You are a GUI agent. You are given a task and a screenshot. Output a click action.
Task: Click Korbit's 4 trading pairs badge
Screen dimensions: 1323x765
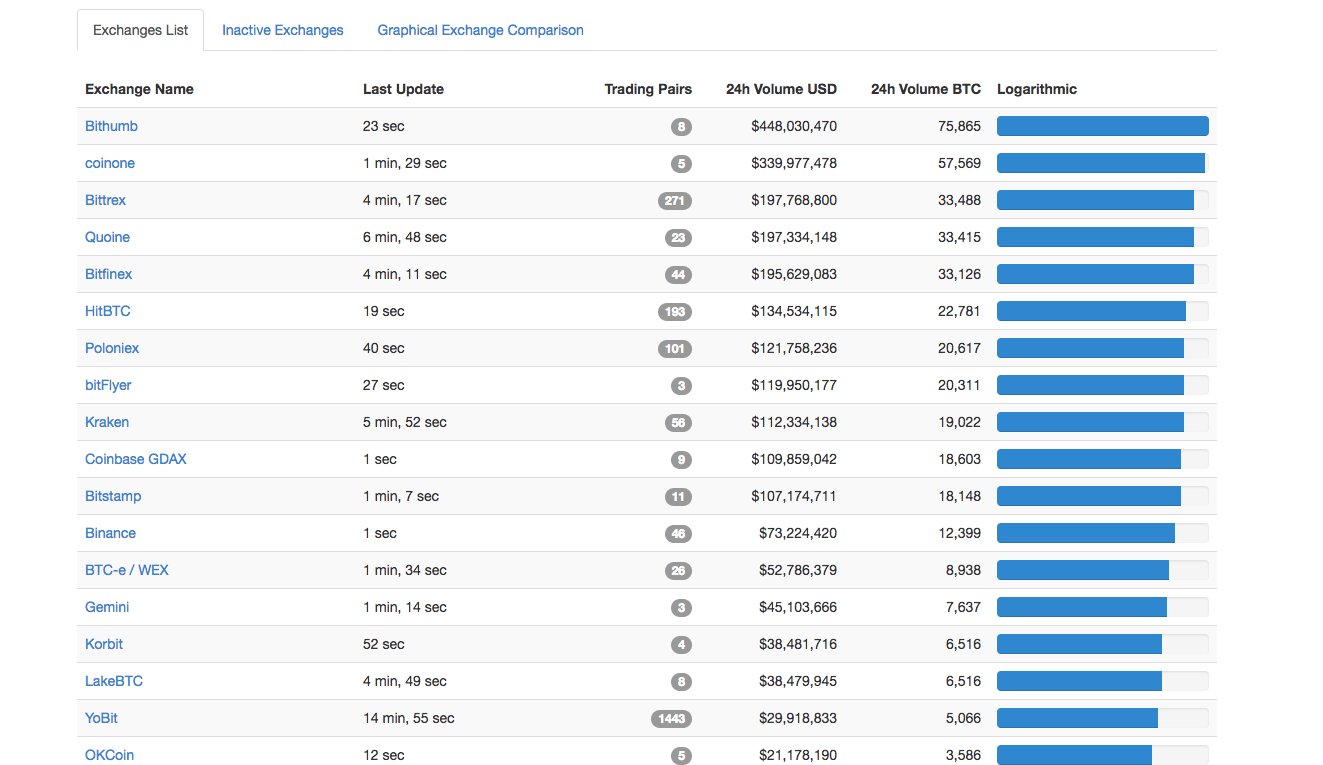[682, 645]
